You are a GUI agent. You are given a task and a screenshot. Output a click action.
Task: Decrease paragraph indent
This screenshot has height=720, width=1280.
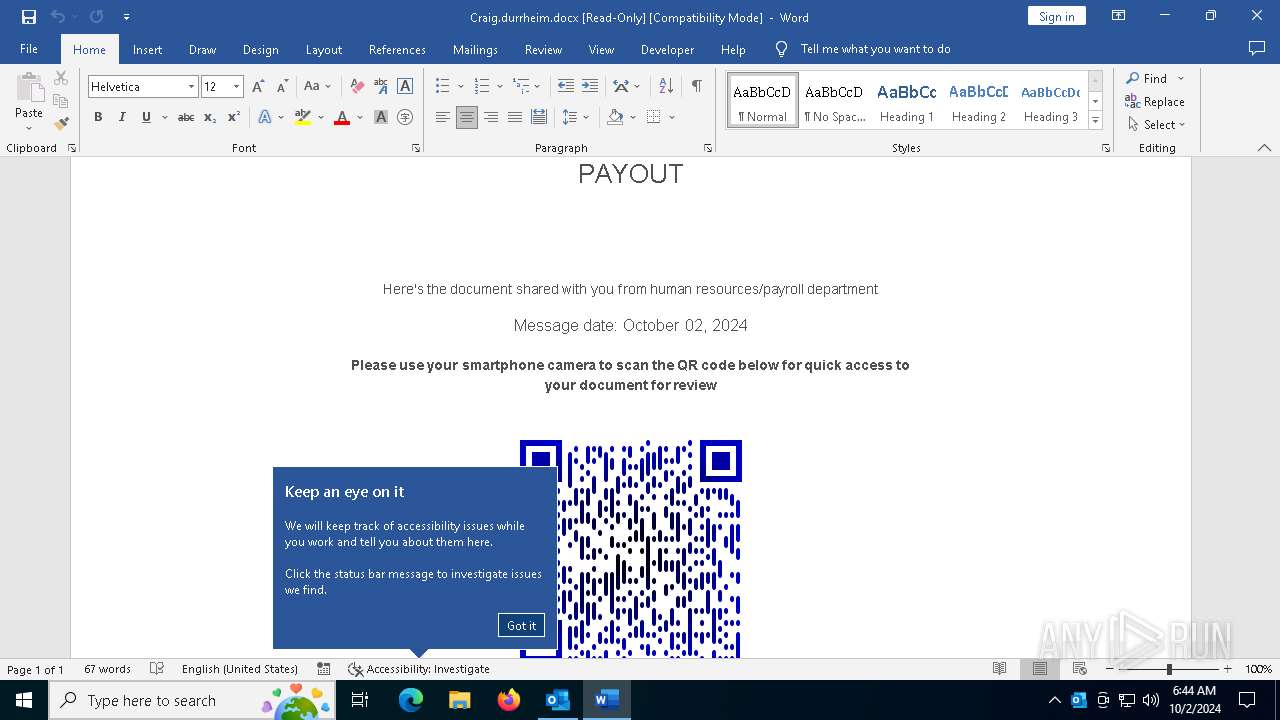566,87
